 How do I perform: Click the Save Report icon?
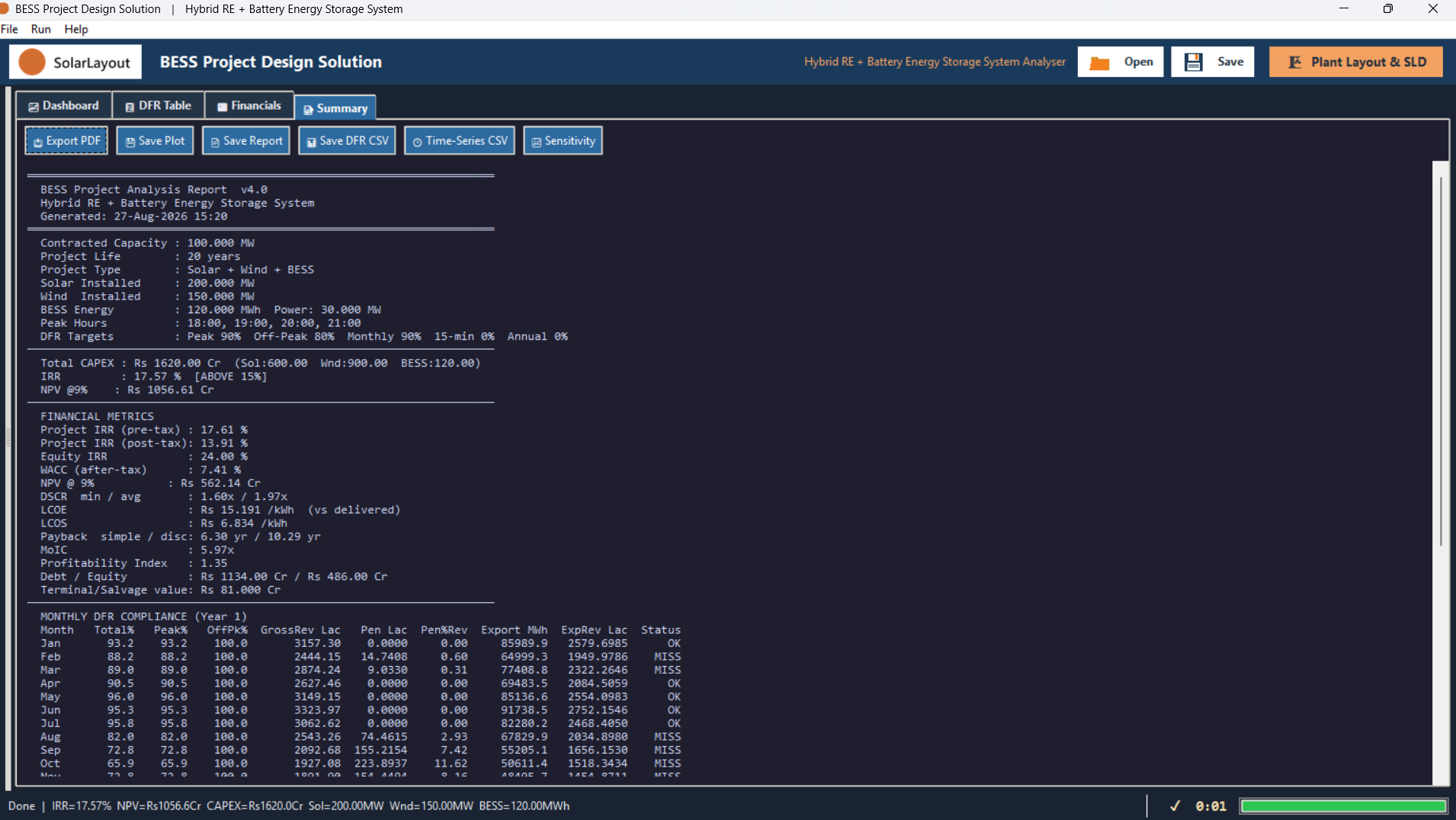(x=215, y=142)
